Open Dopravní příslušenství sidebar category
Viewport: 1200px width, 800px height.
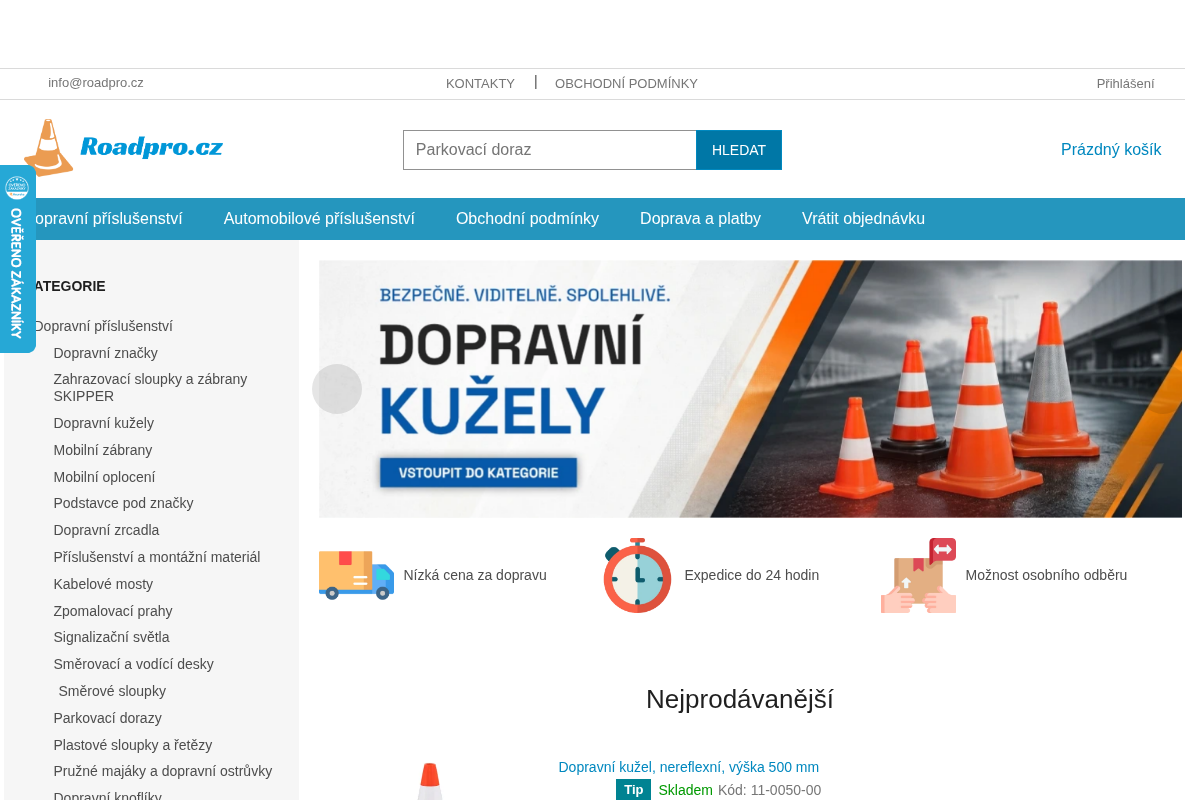103,326
